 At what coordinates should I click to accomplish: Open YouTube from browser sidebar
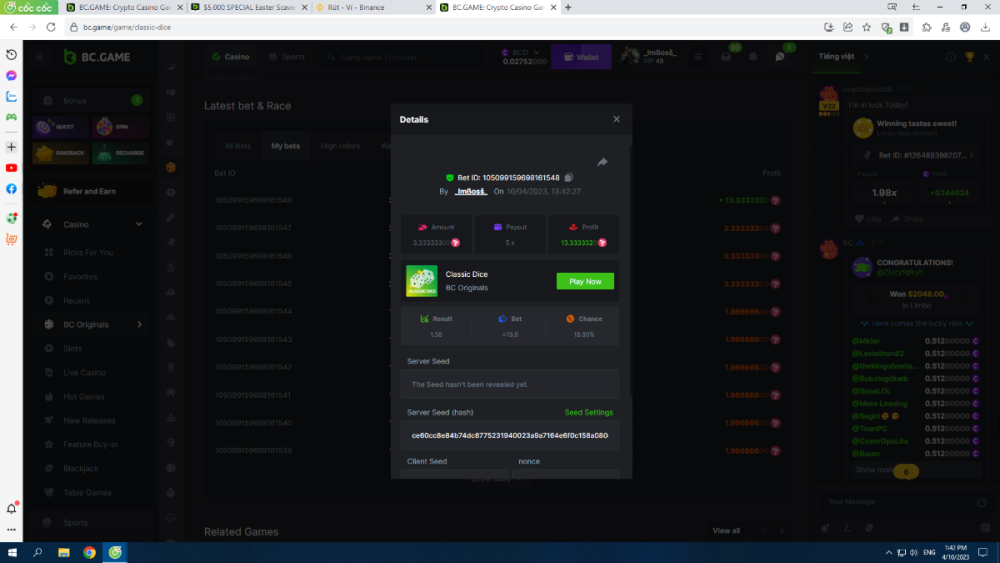tap(11, 168)
